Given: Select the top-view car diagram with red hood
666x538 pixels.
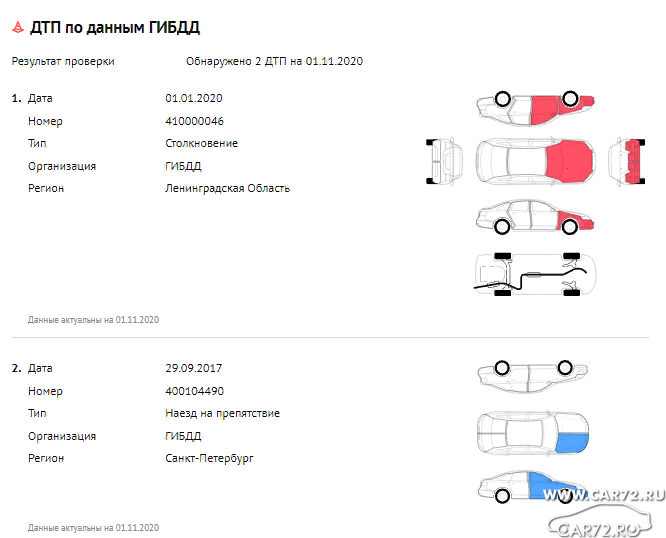Looking at the screenshot, I should (536, 161).
